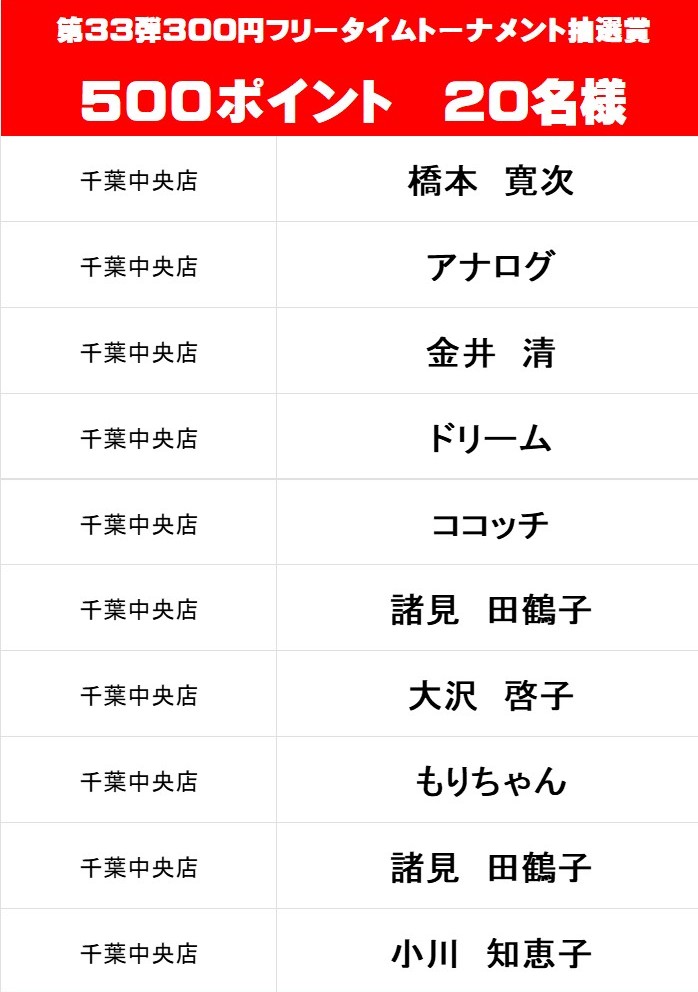Click the winner name 大沢 啓子

(x=490, y=696)
